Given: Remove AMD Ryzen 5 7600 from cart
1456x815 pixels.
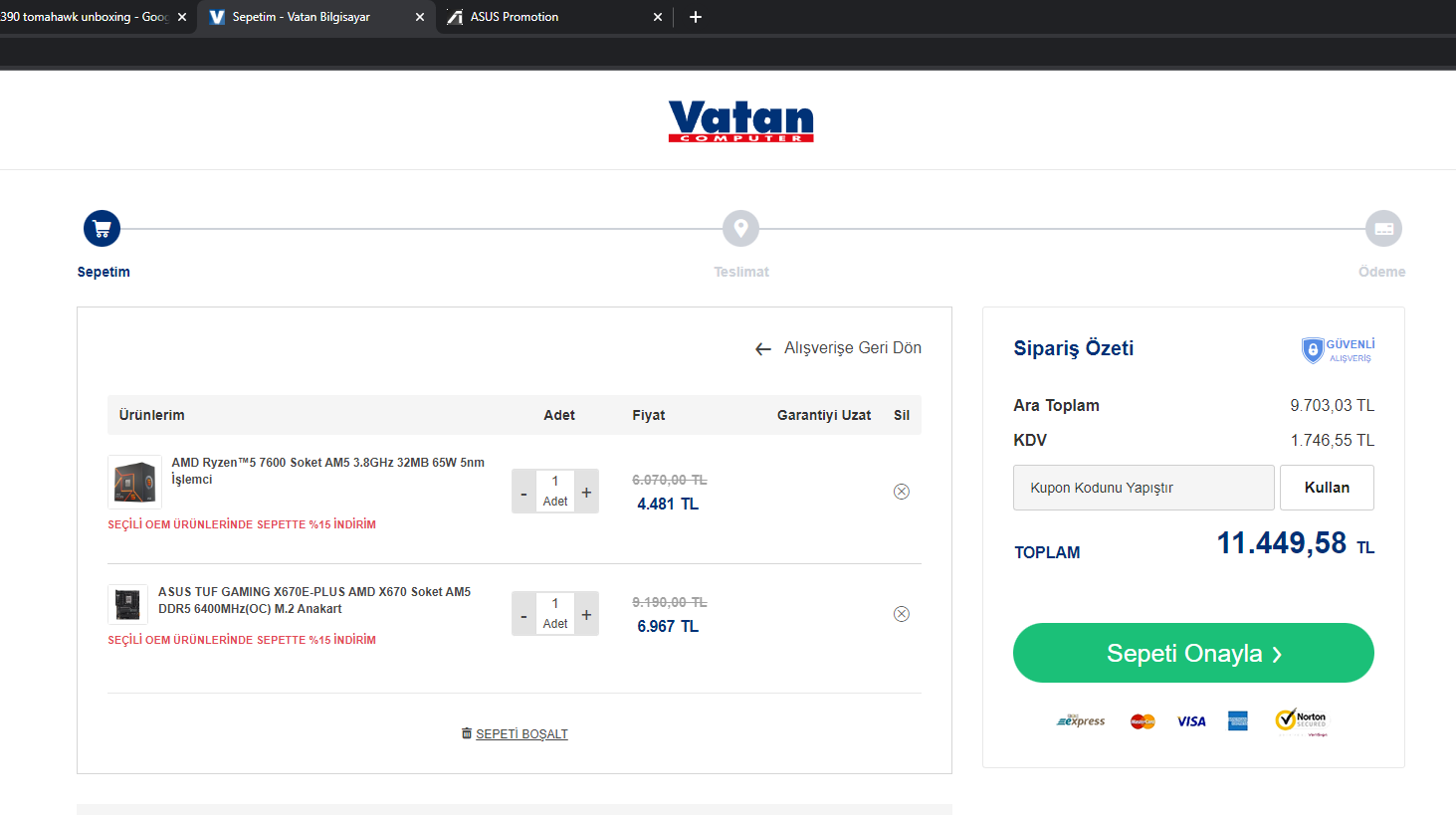Looking at the screenshot, I should 902,492.
